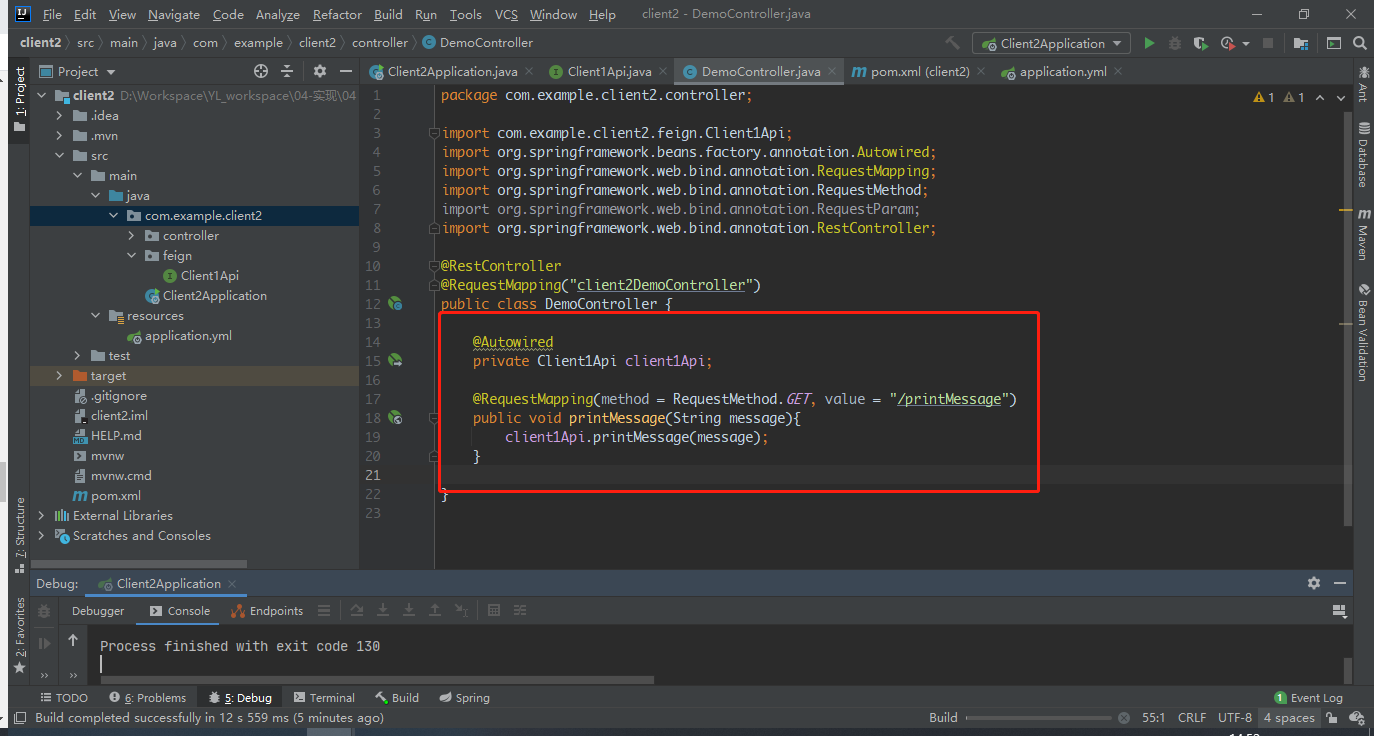Click the Evaluate Expression calculator icon
The height and width of the screenshot is (736, 1374).
point(493,610)
